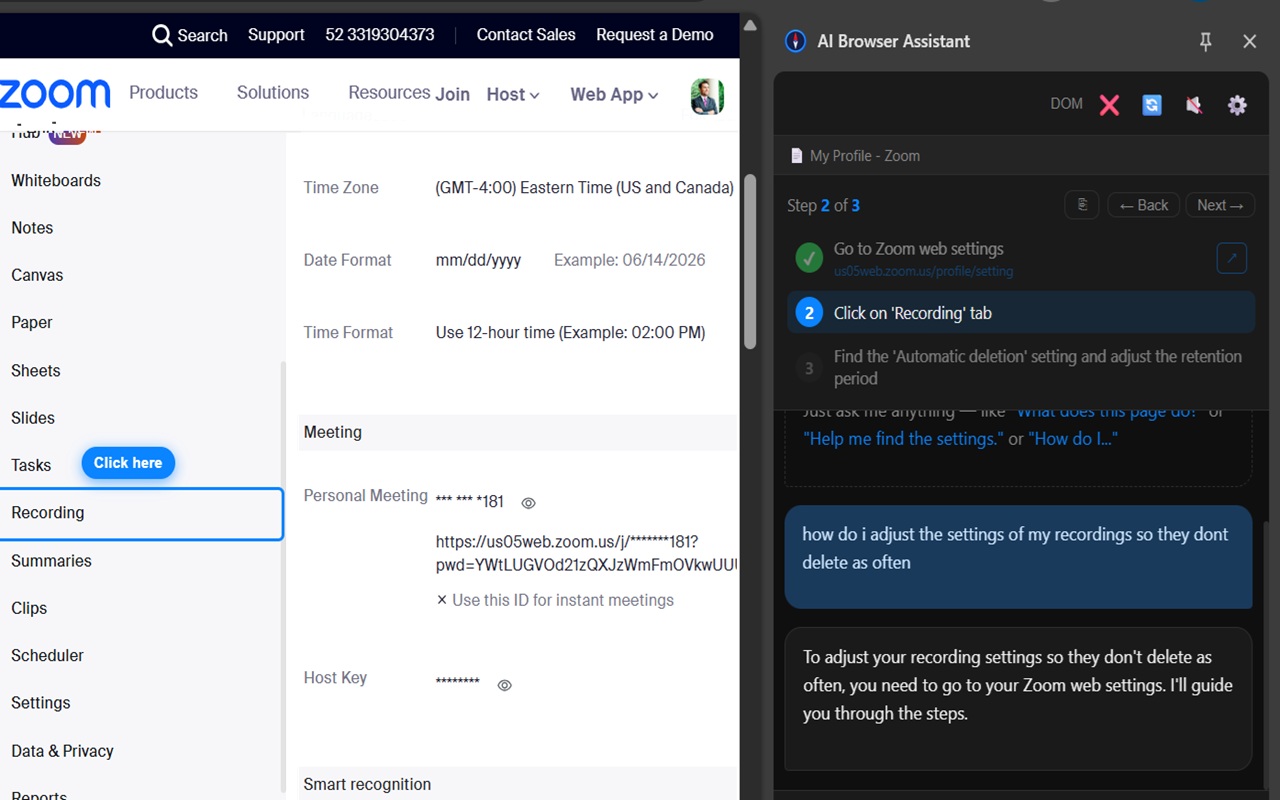
Task: Click the personal meeting URL text
Action: (586, 553)
